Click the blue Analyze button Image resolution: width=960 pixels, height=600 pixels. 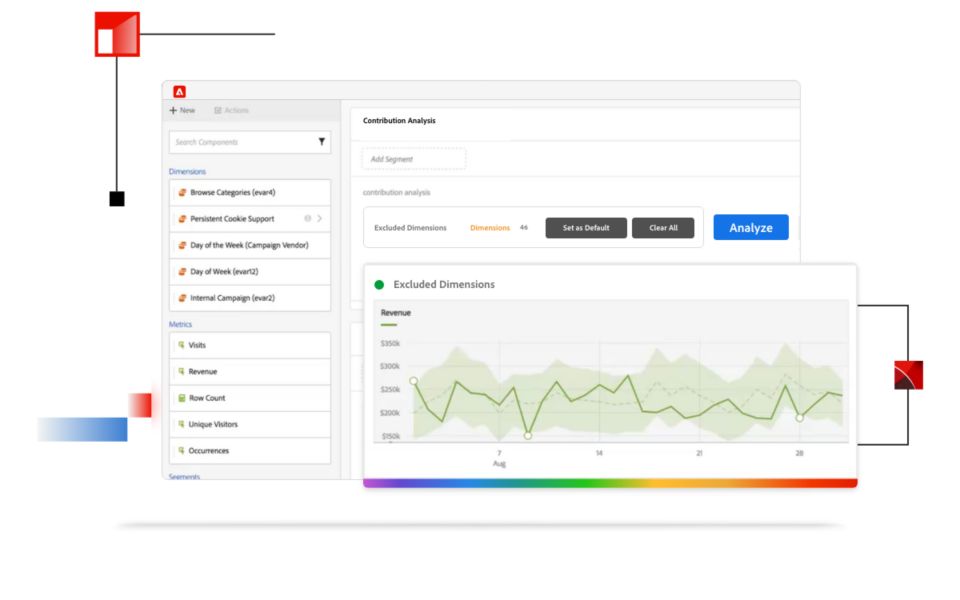pyautogui.click(x=751, y=227)
